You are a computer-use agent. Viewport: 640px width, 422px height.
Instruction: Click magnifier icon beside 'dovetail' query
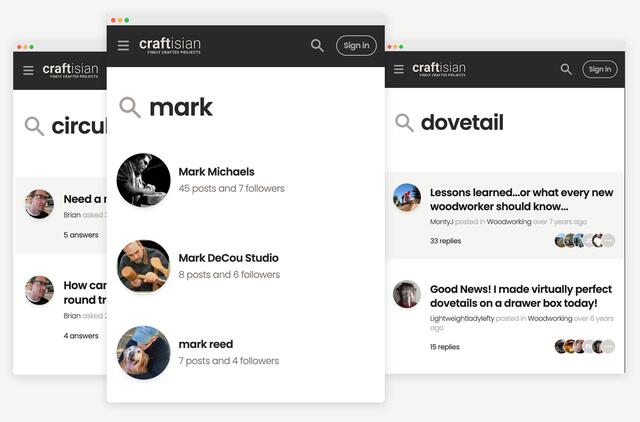tap(404, 122)
